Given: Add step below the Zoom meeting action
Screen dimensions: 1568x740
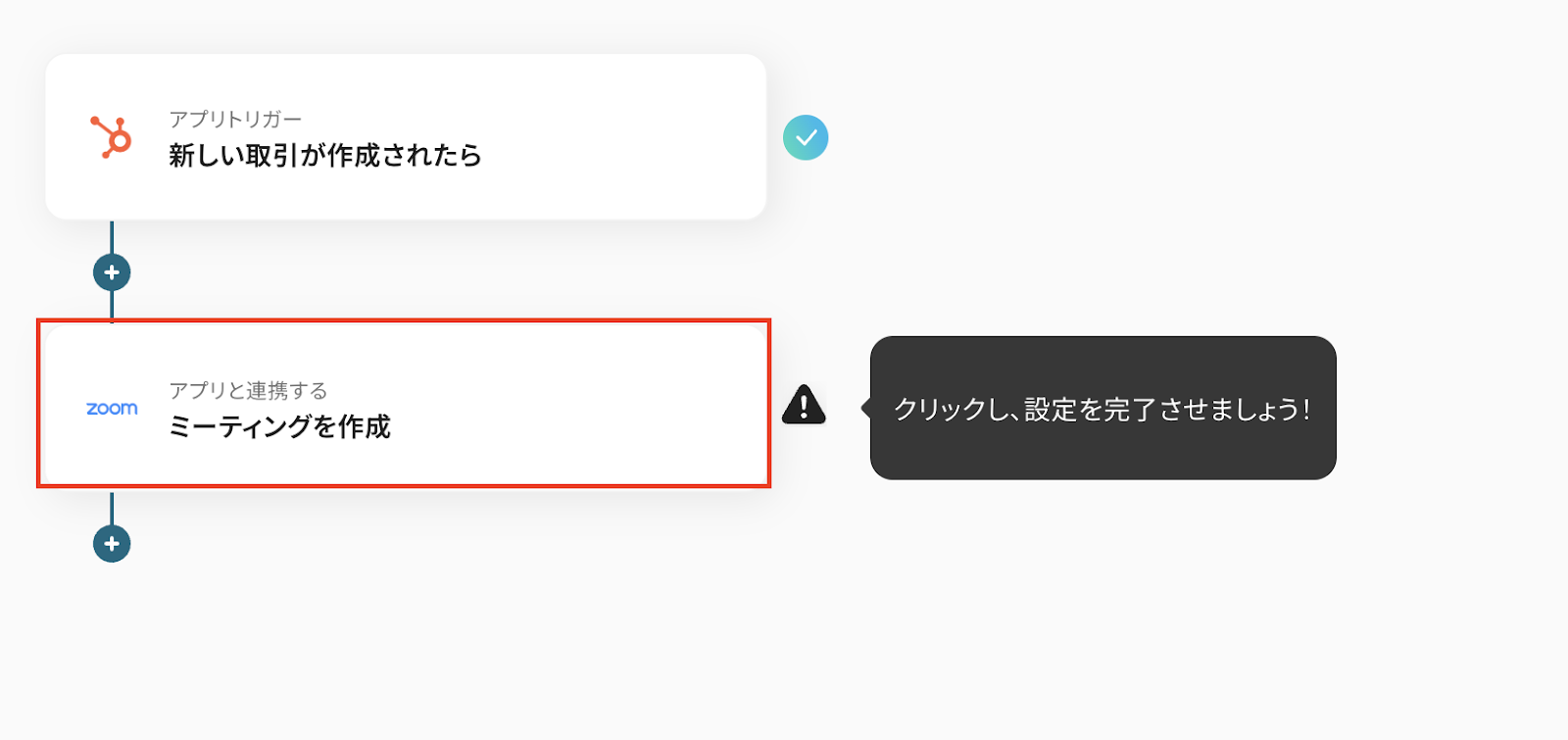Looking at the screenshot, I should point(112,543).
